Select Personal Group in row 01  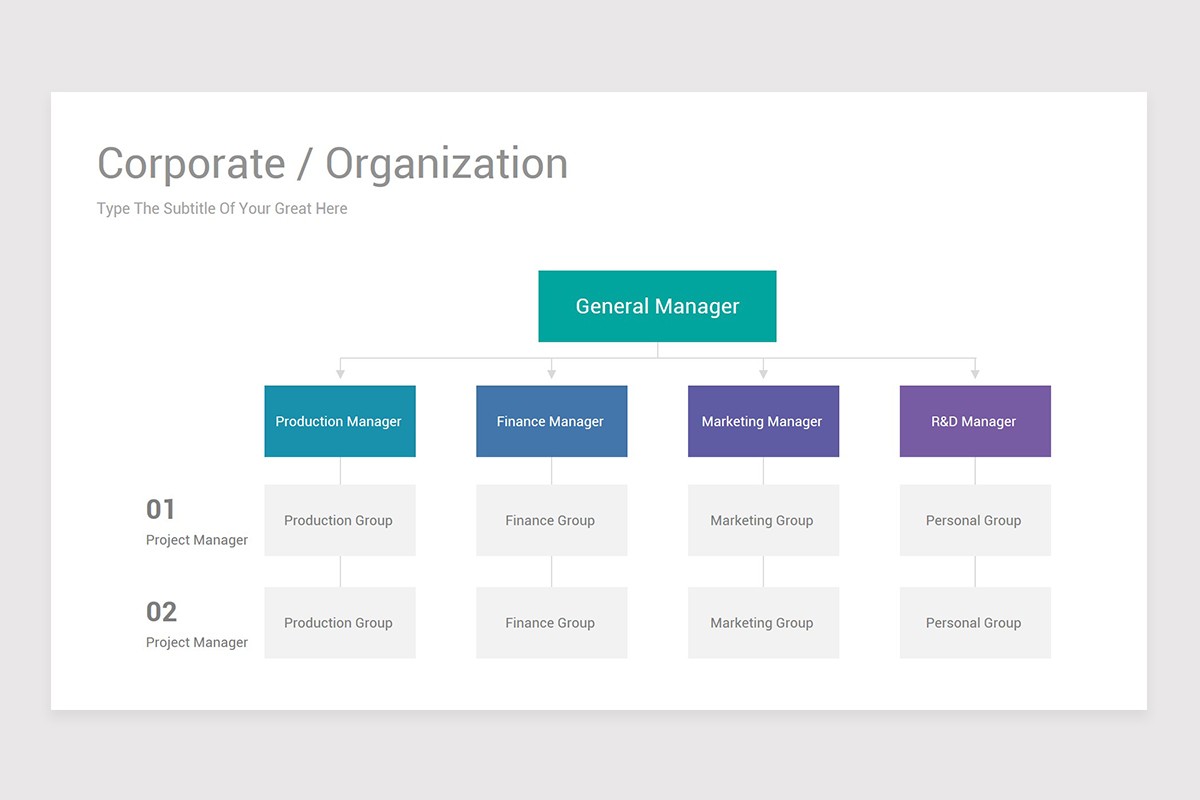tap(974, 520)
